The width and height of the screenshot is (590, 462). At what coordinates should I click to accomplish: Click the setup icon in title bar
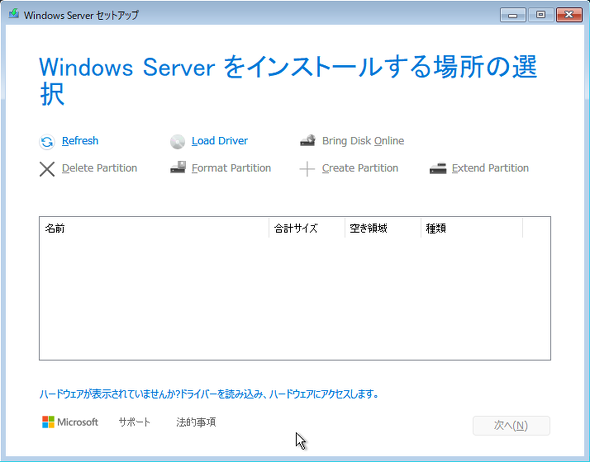point(14,14)
